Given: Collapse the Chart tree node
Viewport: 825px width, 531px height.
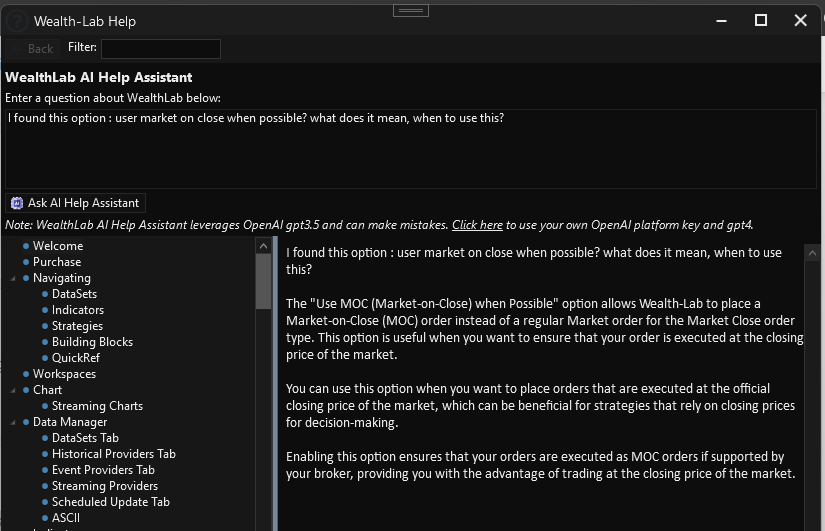Looking at the screenshot, I should tap(12, 390).
